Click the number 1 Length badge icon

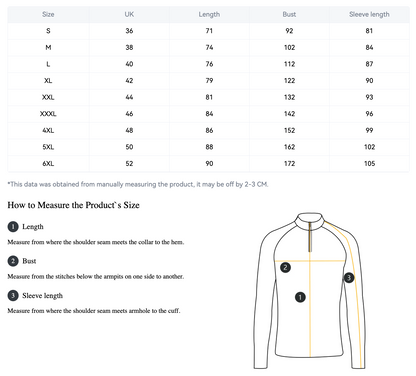(x=13, y=227)
